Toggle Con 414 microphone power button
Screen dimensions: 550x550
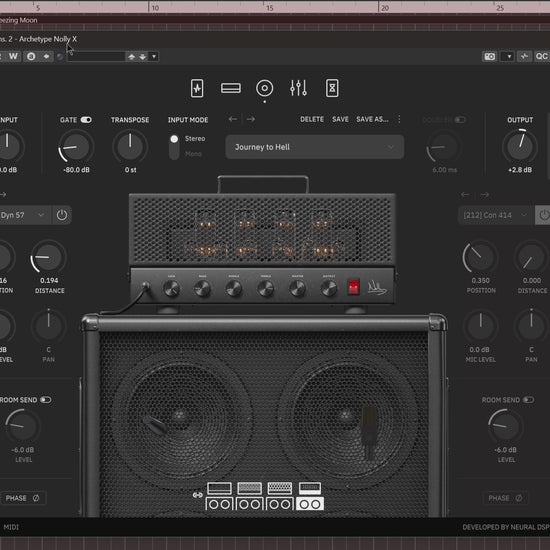click(x=543, y=215)
